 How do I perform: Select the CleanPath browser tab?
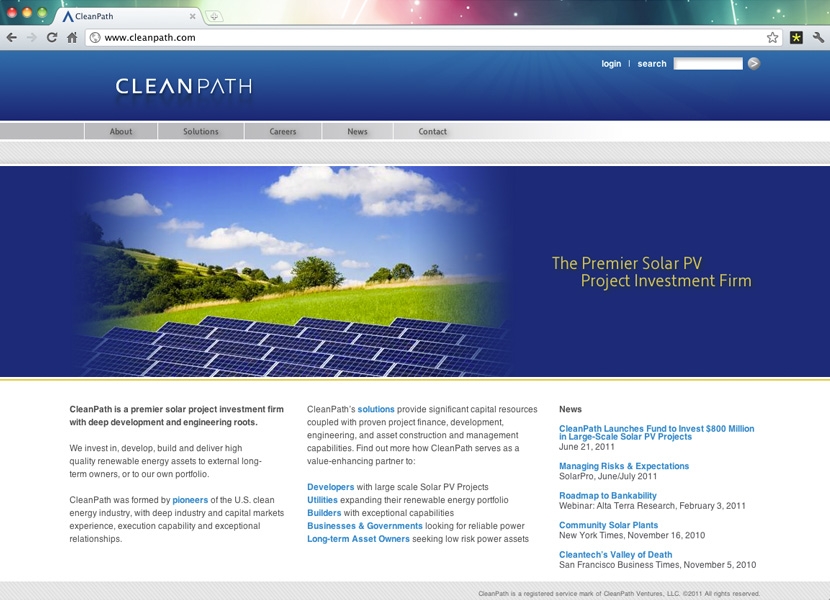coord(127,16)
